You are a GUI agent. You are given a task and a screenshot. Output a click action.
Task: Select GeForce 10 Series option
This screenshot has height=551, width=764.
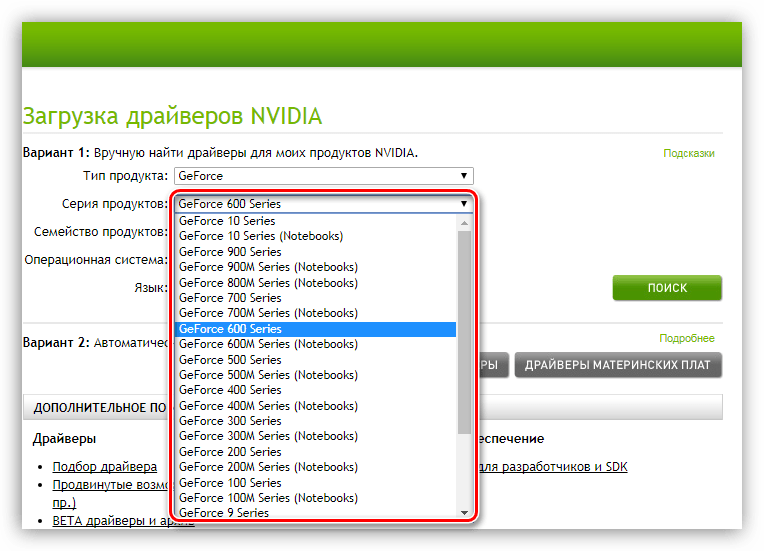(316, 221)
